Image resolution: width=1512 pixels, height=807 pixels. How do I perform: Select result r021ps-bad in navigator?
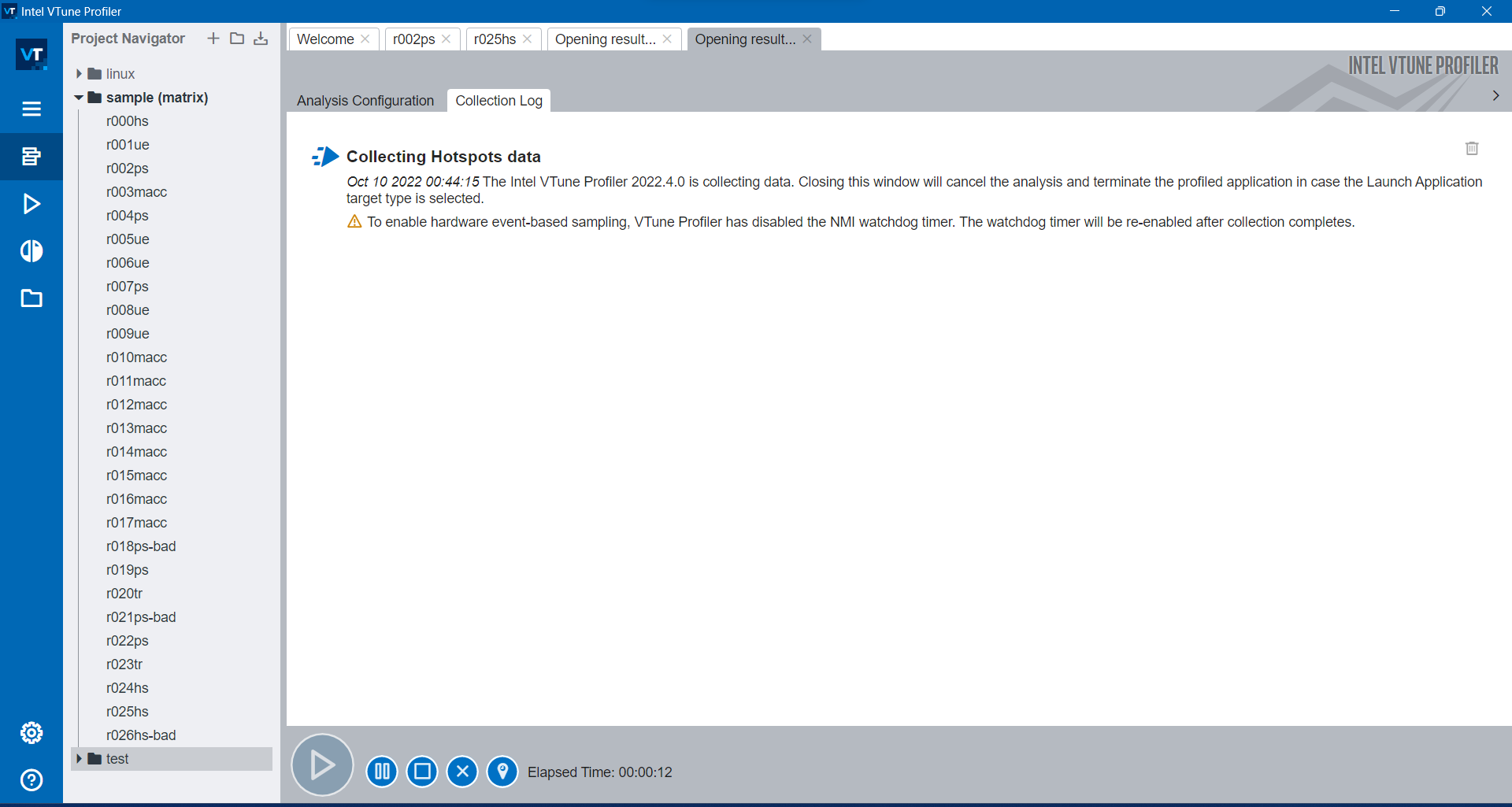click(x=141, y=617)
